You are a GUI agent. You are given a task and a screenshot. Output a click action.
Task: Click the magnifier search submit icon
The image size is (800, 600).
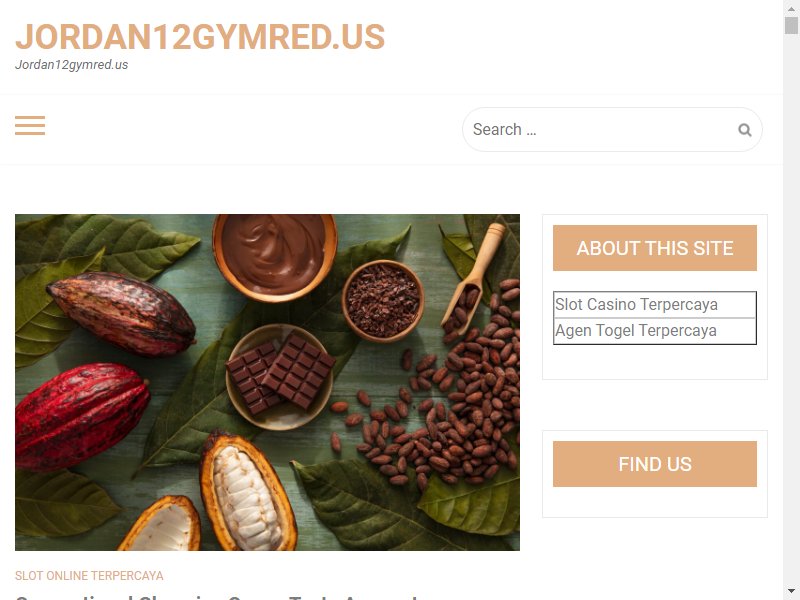(744, 130)
